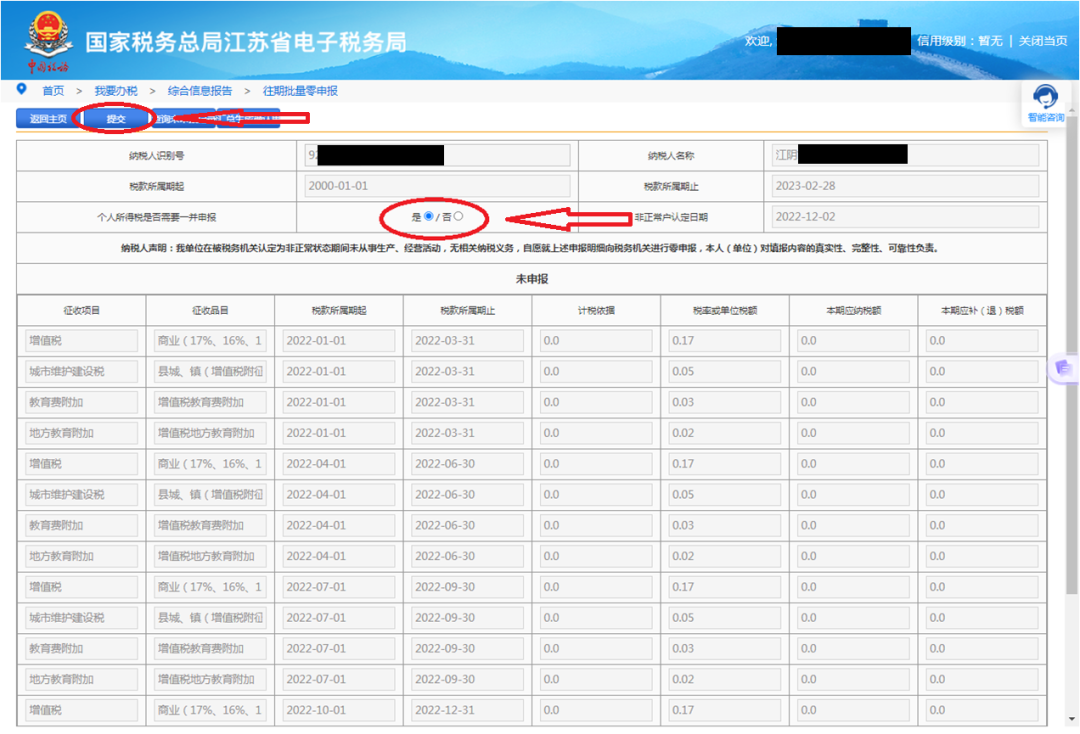Viewport: 1080px width, 734px height.
Task: Click 往期批量零申报 breadcrumb item
Action: [300, 91]
